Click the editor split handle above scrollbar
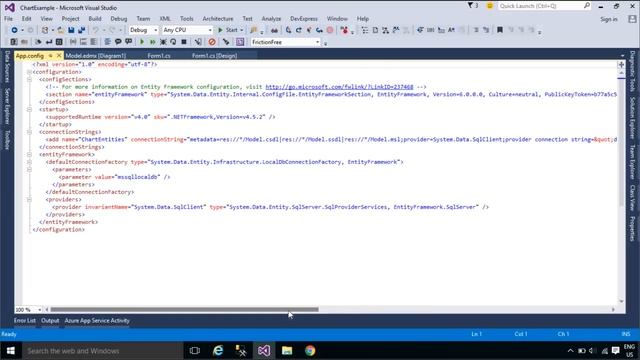The image size is (640, 360). (x=621, y=64)
